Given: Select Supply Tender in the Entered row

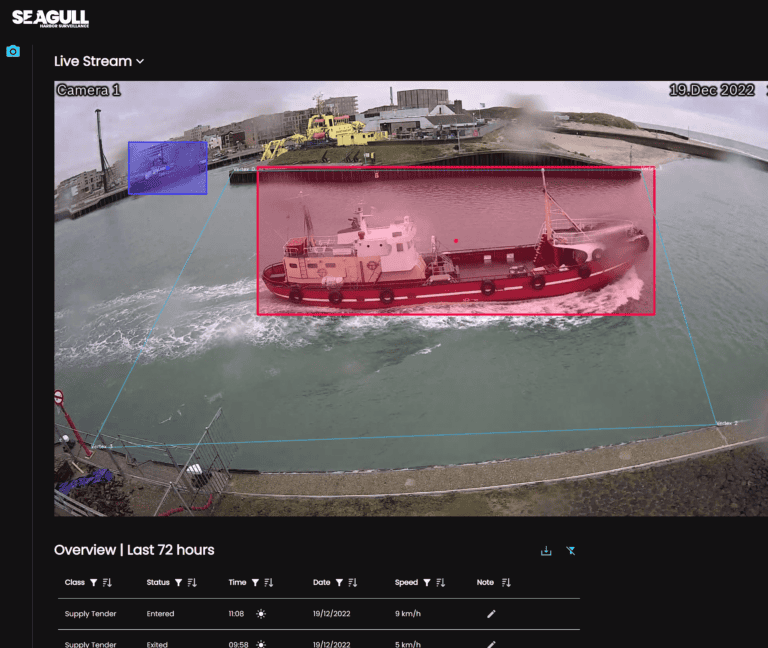Looking at the screenshot, I should click(90, 614).
